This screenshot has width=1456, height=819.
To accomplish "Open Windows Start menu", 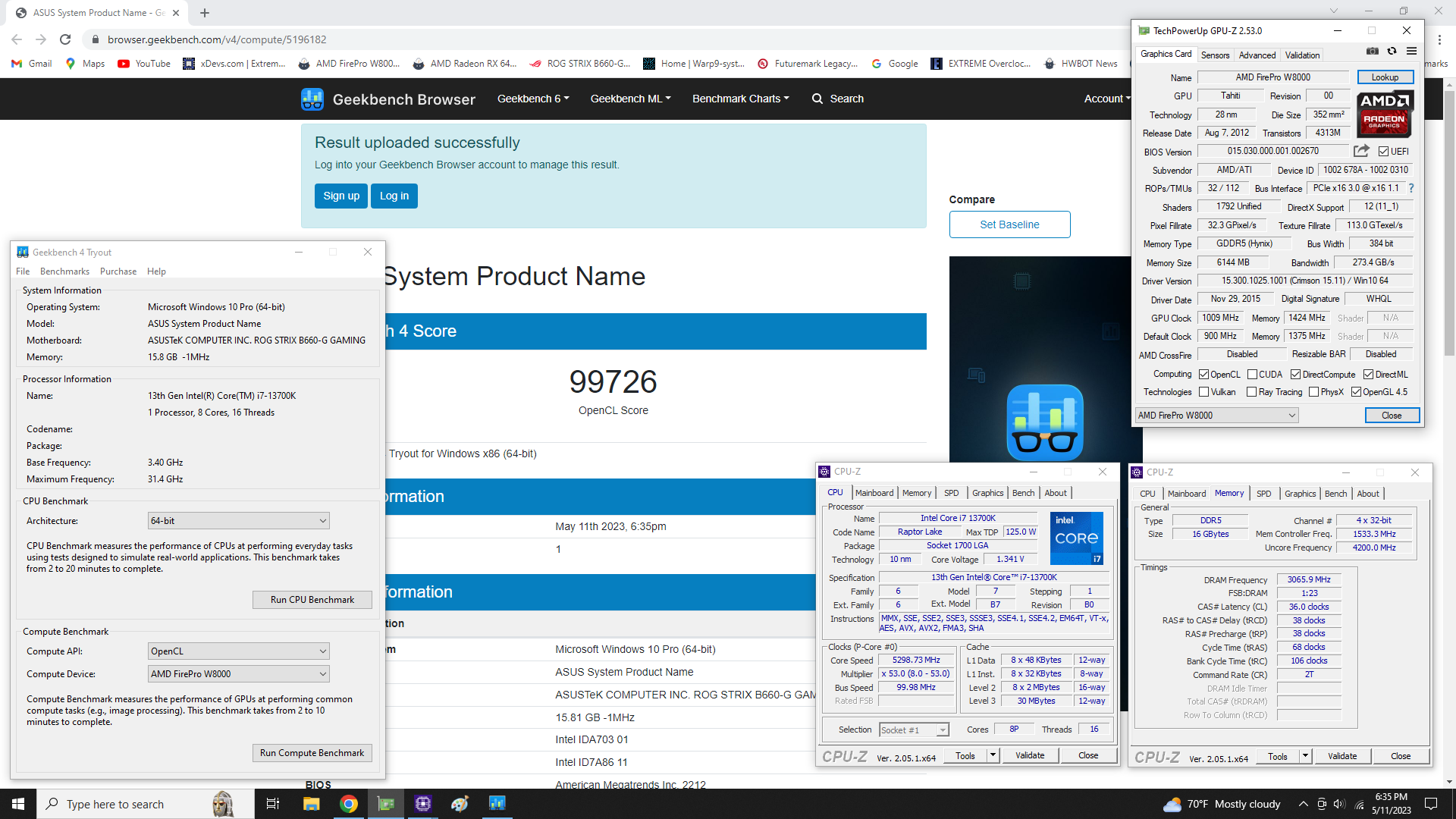I will 18,804.
